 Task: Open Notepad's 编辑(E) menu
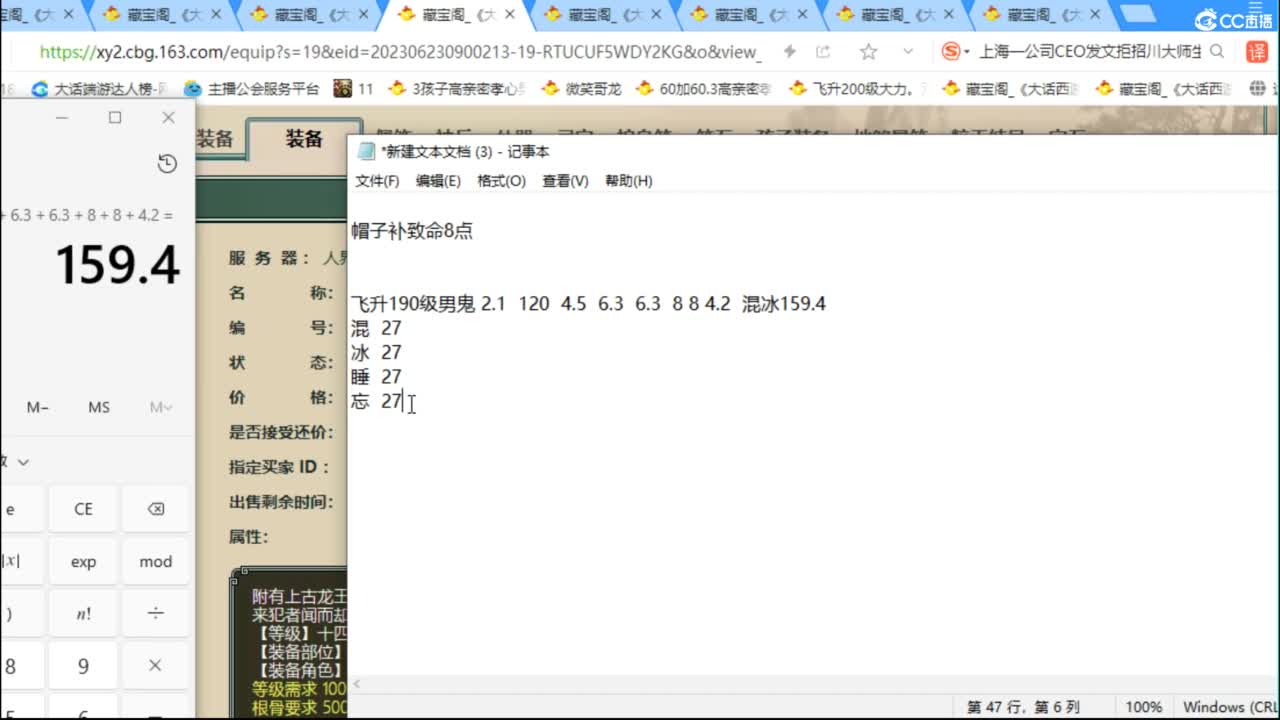click(438, 181)
